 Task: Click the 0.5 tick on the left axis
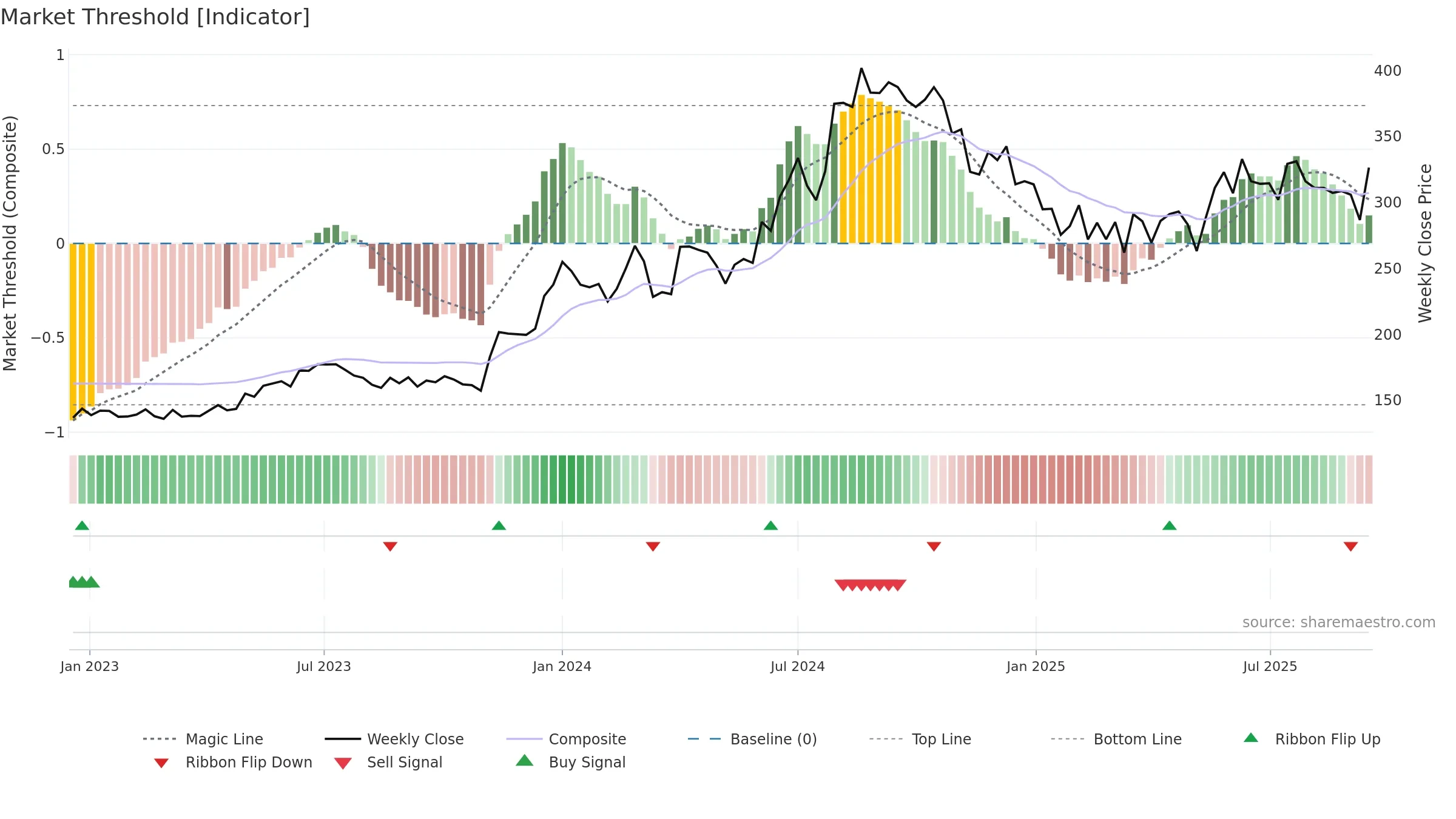pos(53,149)
